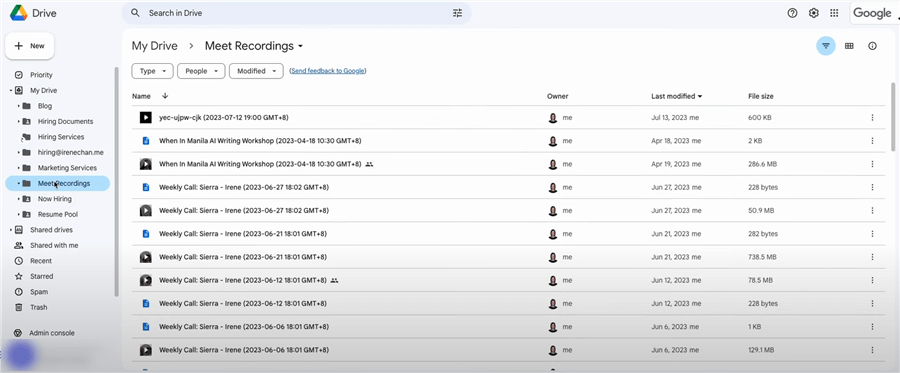This screenshot has height=373, width=900.
Task: Click the Owner column header
Action: [557, 96]
